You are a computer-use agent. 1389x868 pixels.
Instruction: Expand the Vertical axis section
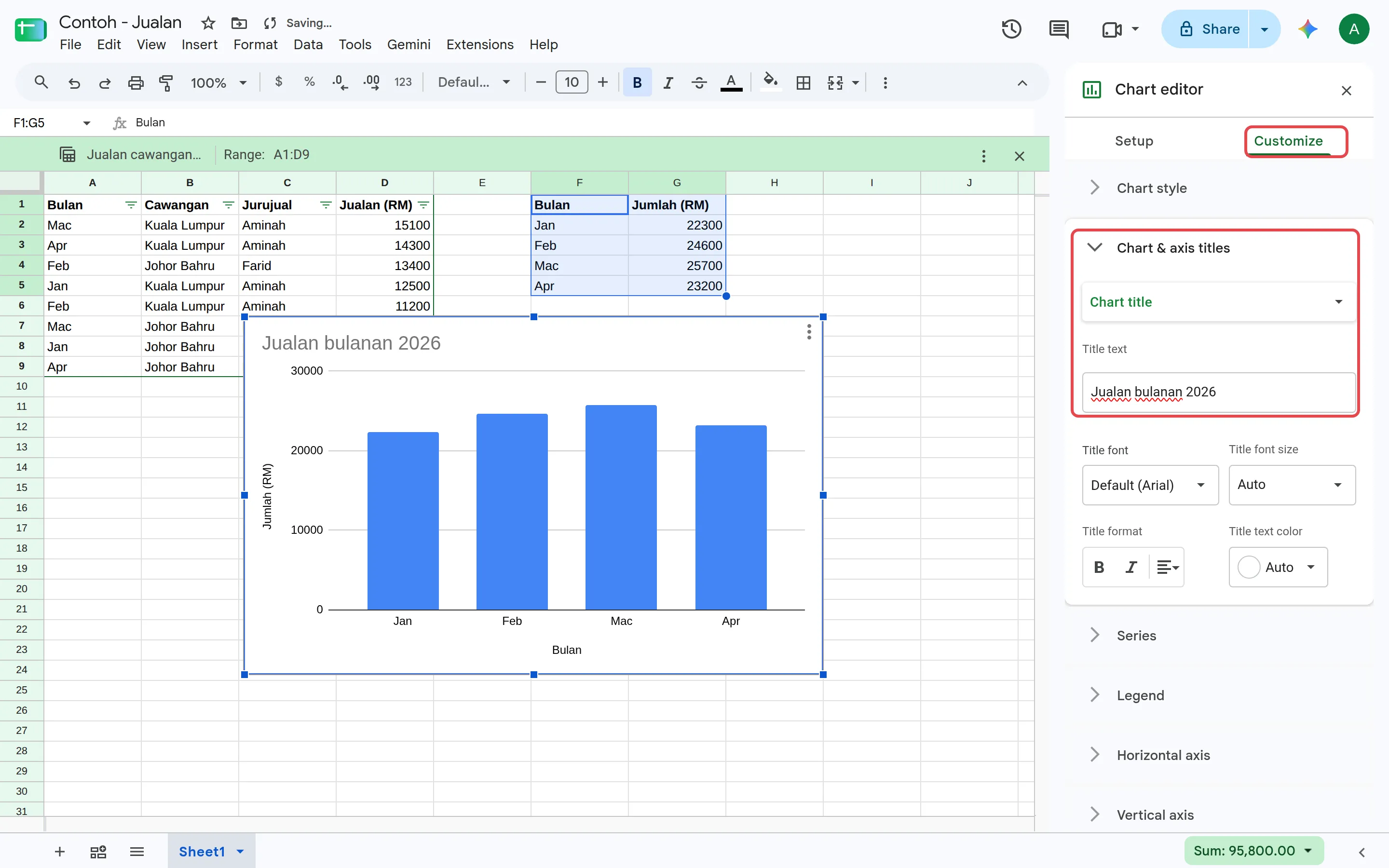1219,814
